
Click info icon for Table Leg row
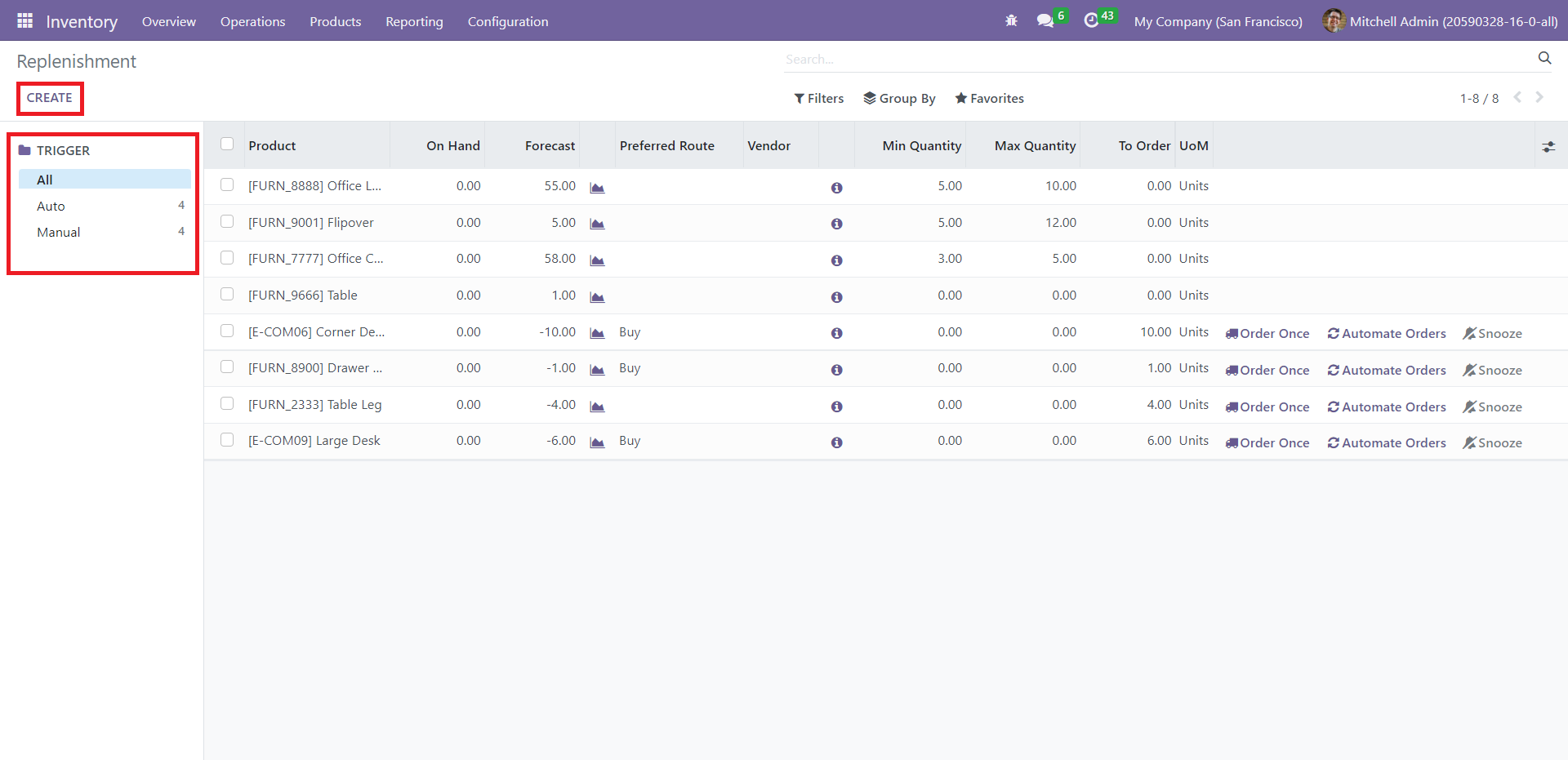point(836,407)
